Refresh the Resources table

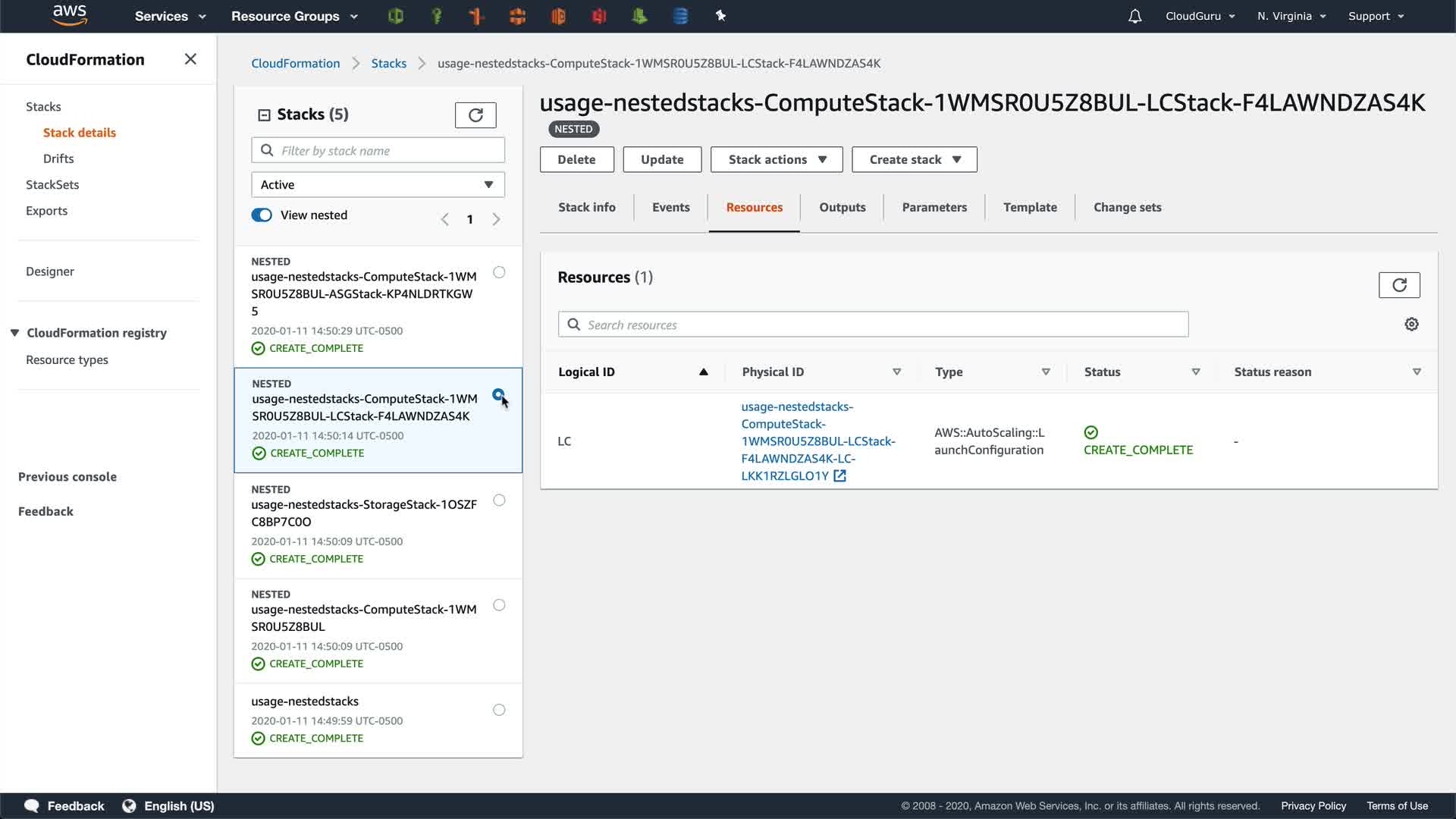(1398, 285)
